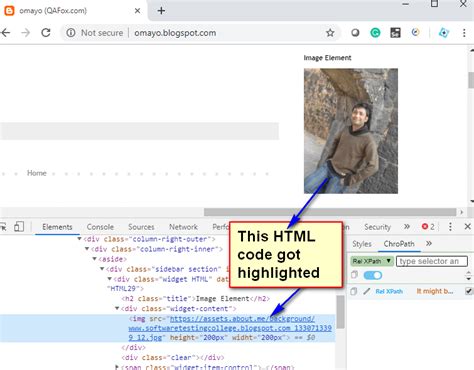Image resolution: width=474 pixels, height=370 pixels.
Task: Reload the omayo page
Action: tap(46, 33)
